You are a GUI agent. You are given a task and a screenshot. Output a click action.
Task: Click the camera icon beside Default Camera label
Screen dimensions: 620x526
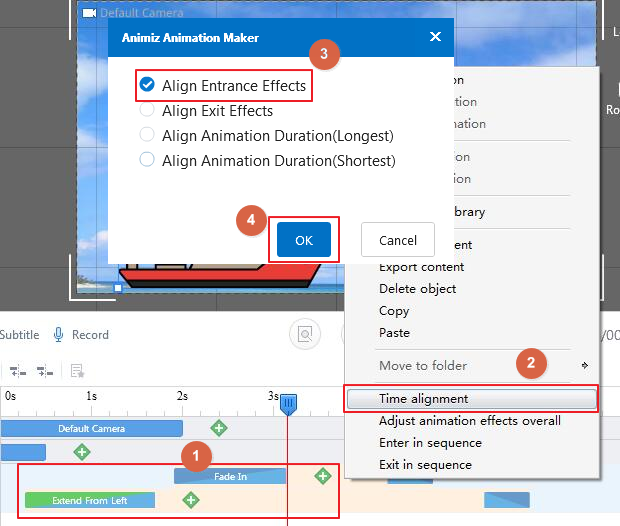(89, 13)
